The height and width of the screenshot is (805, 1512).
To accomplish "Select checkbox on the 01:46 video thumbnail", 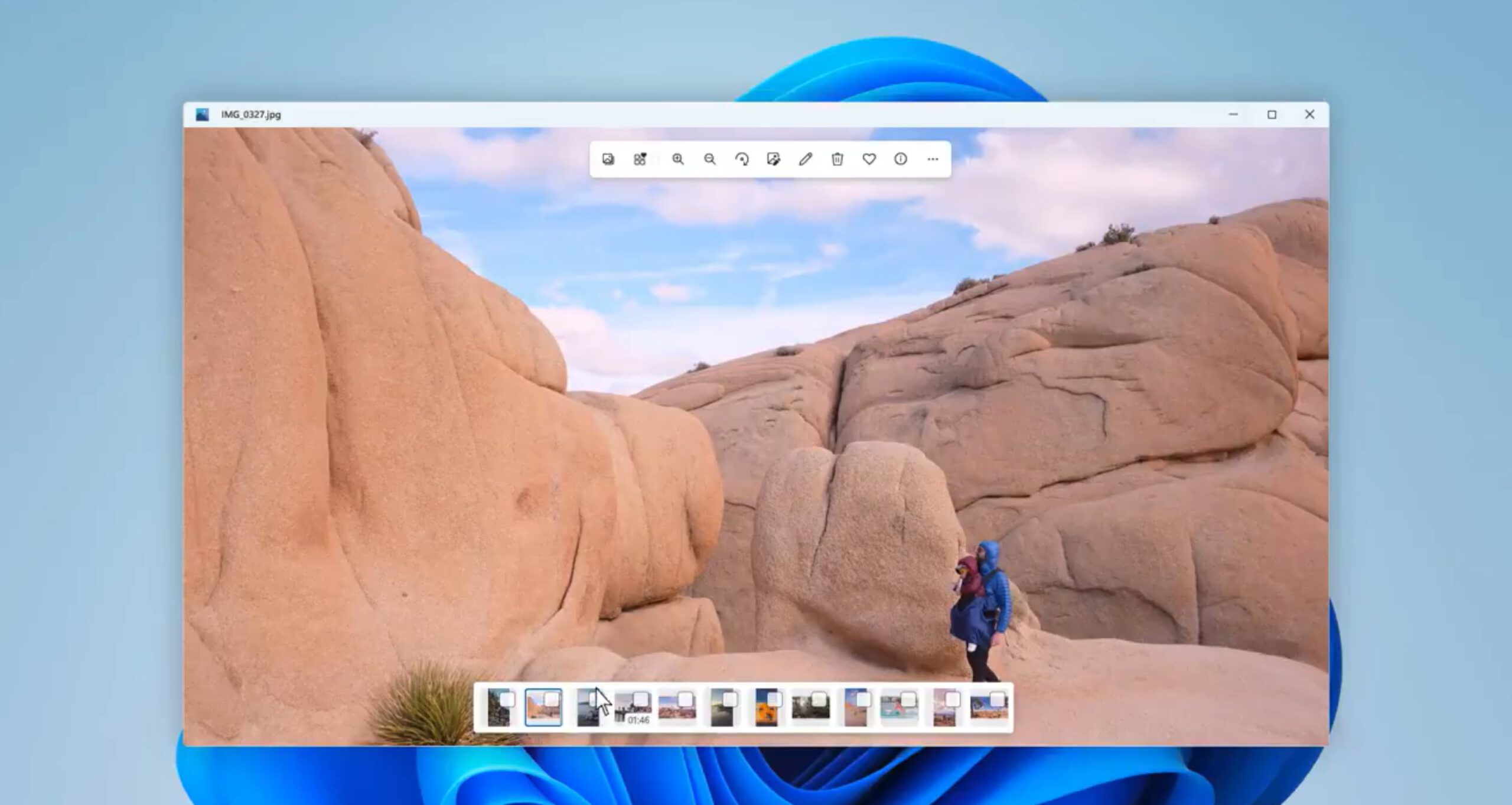I will (641, 700).
